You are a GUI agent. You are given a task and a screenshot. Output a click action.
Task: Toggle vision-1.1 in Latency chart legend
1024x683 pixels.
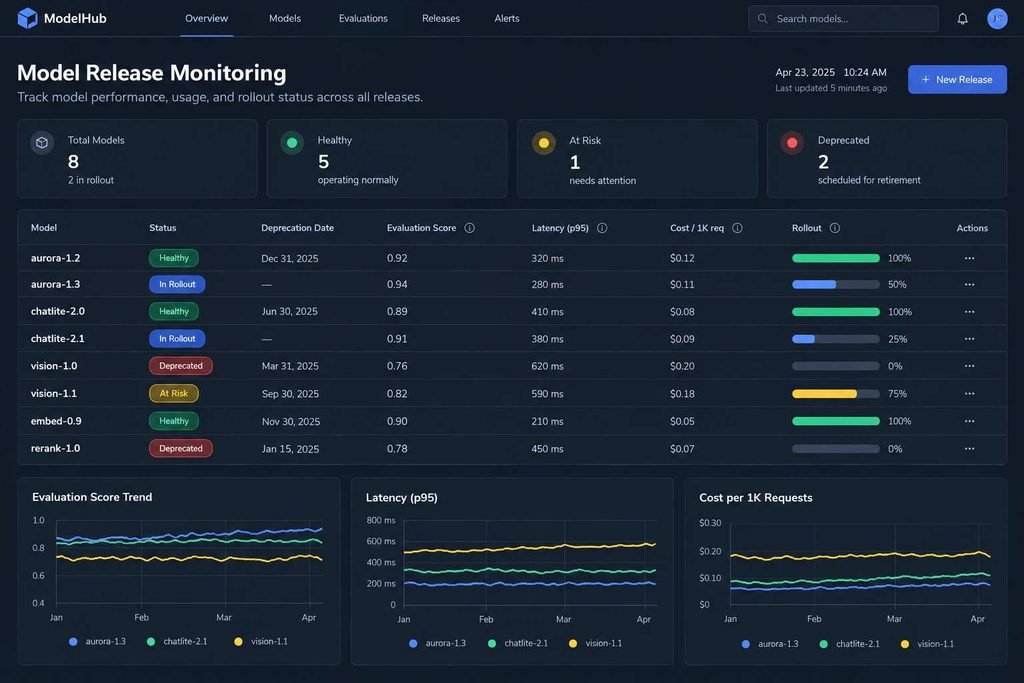pyautogui.click(x=595, y=643)
